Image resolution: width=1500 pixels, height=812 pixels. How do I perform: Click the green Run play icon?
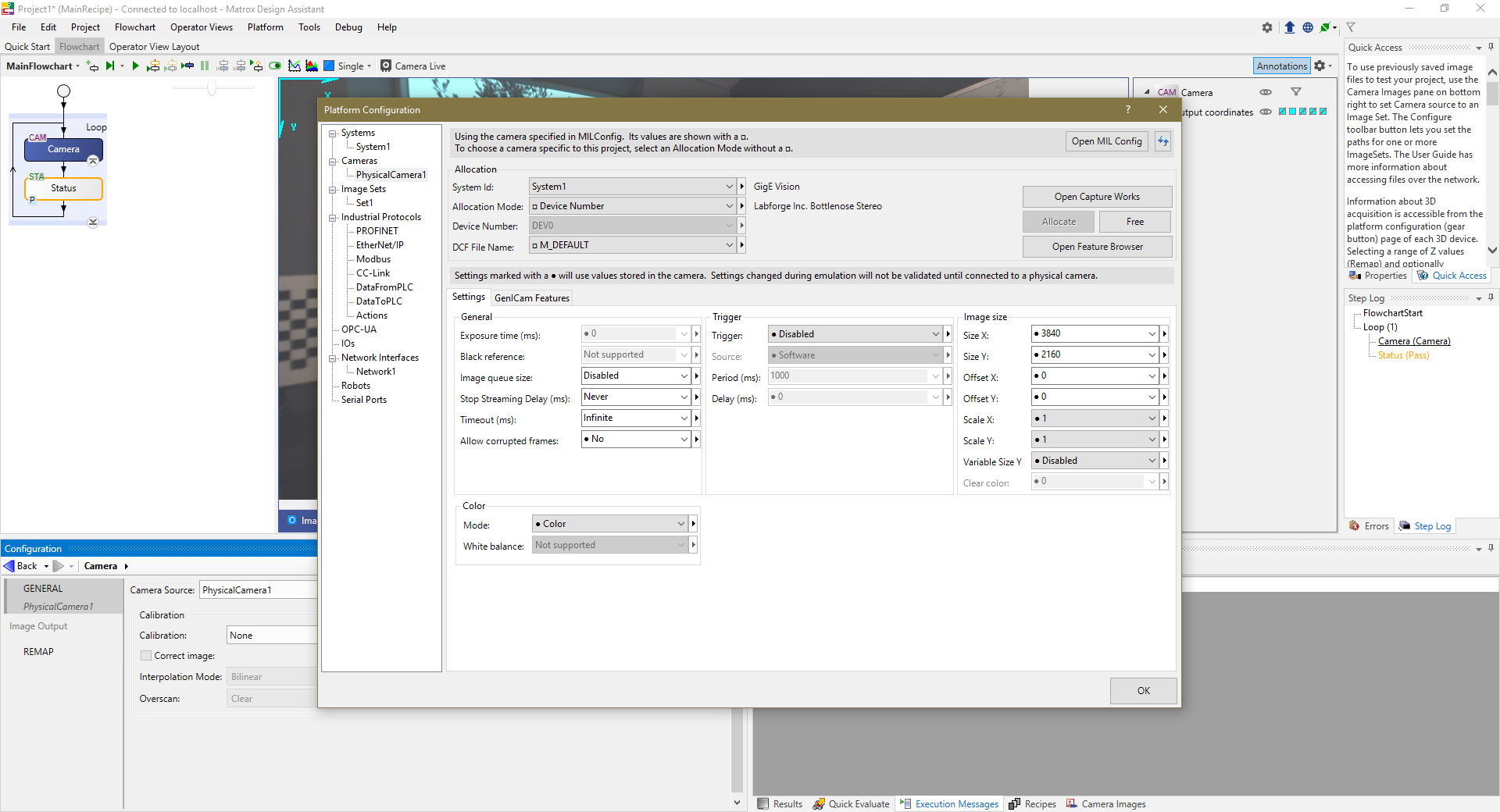point(135,66)
